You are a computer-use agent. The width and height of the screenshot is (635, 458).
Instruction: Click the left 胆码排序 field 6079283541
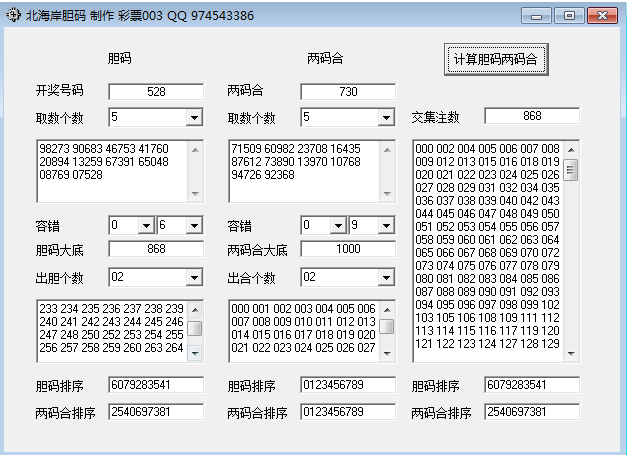pyautogui.click(x=156, y=385)
